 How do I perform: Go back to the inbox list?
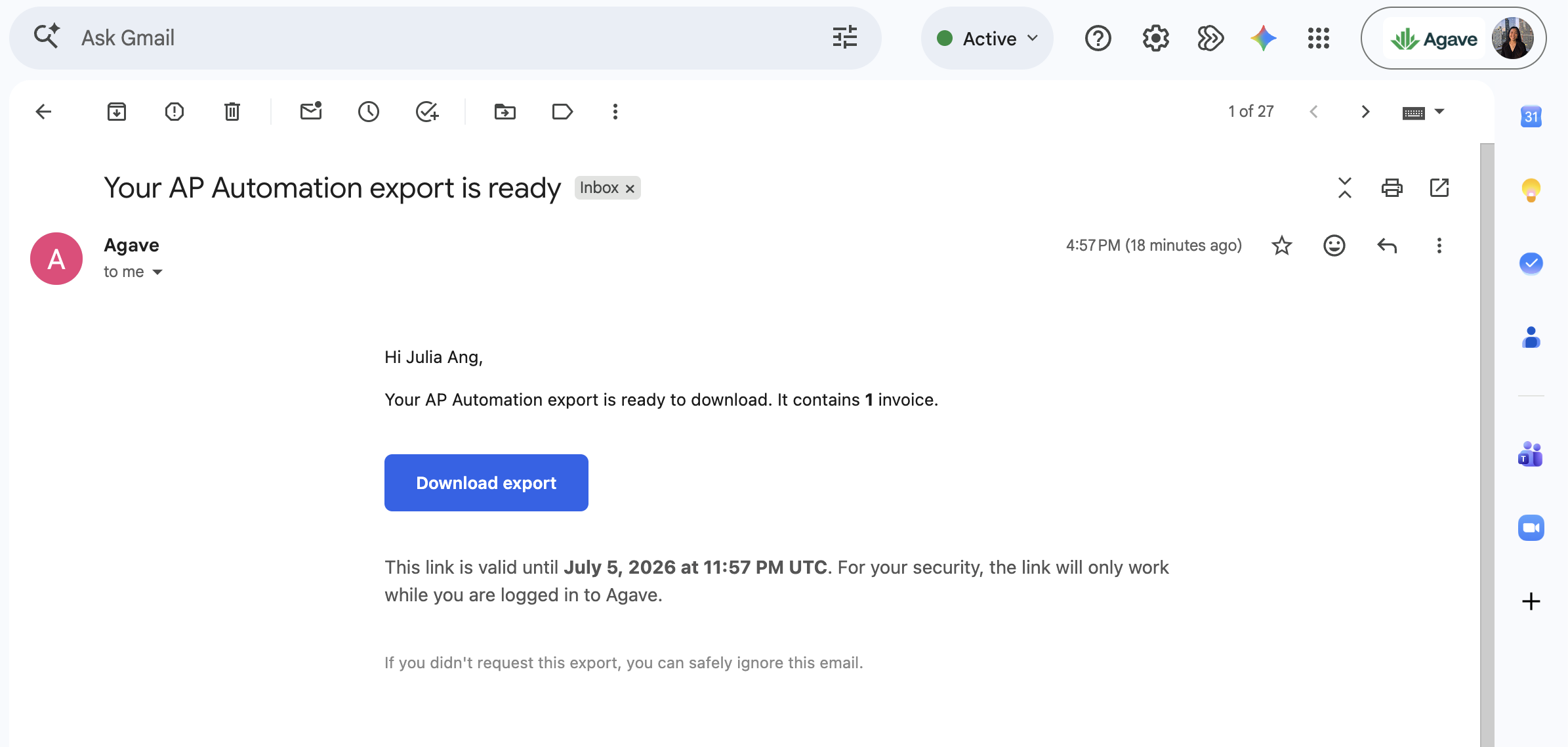(43, 112)
